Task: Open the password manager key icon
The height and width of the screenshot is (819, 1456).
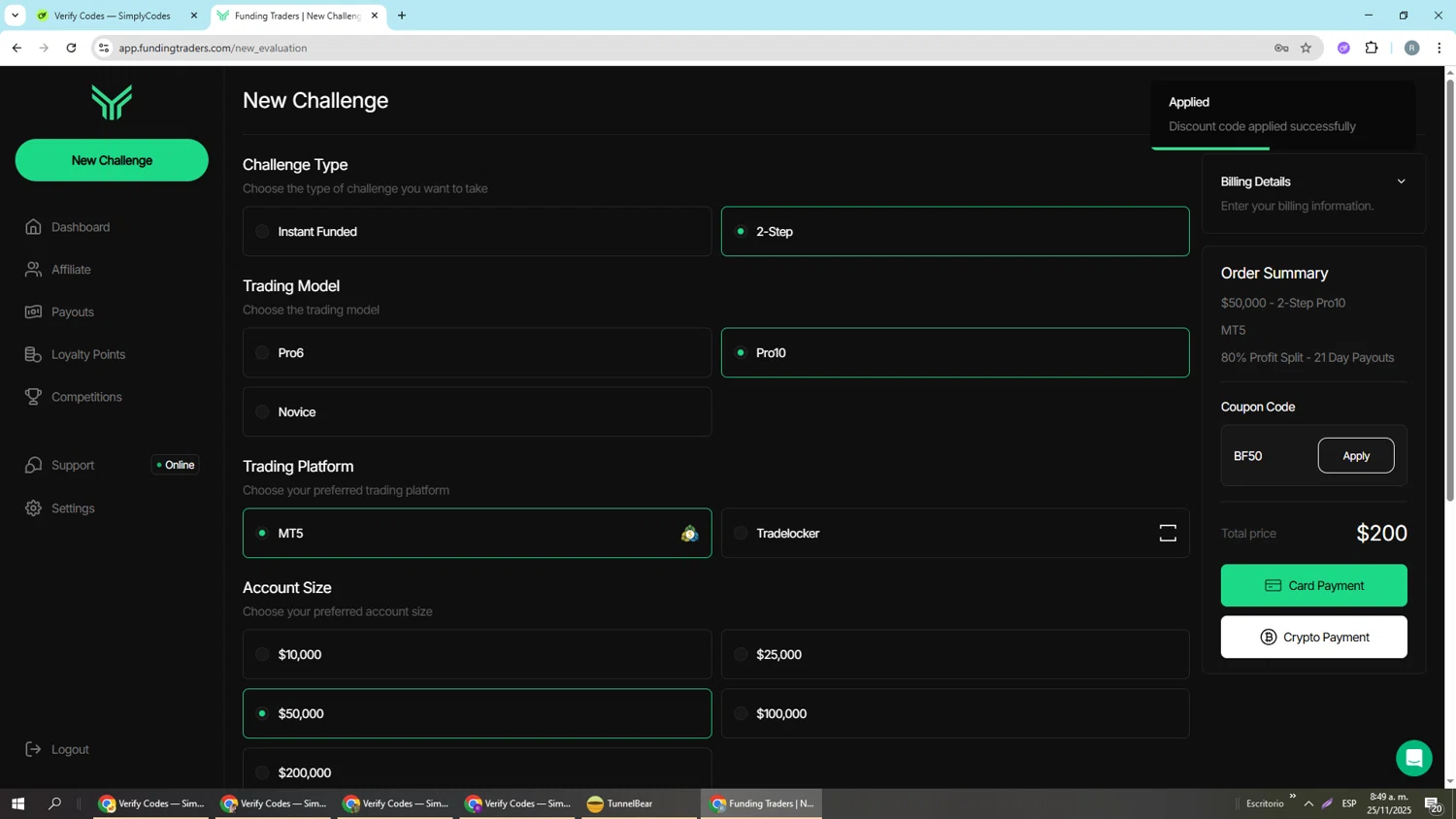Action: coord(1281,48)
